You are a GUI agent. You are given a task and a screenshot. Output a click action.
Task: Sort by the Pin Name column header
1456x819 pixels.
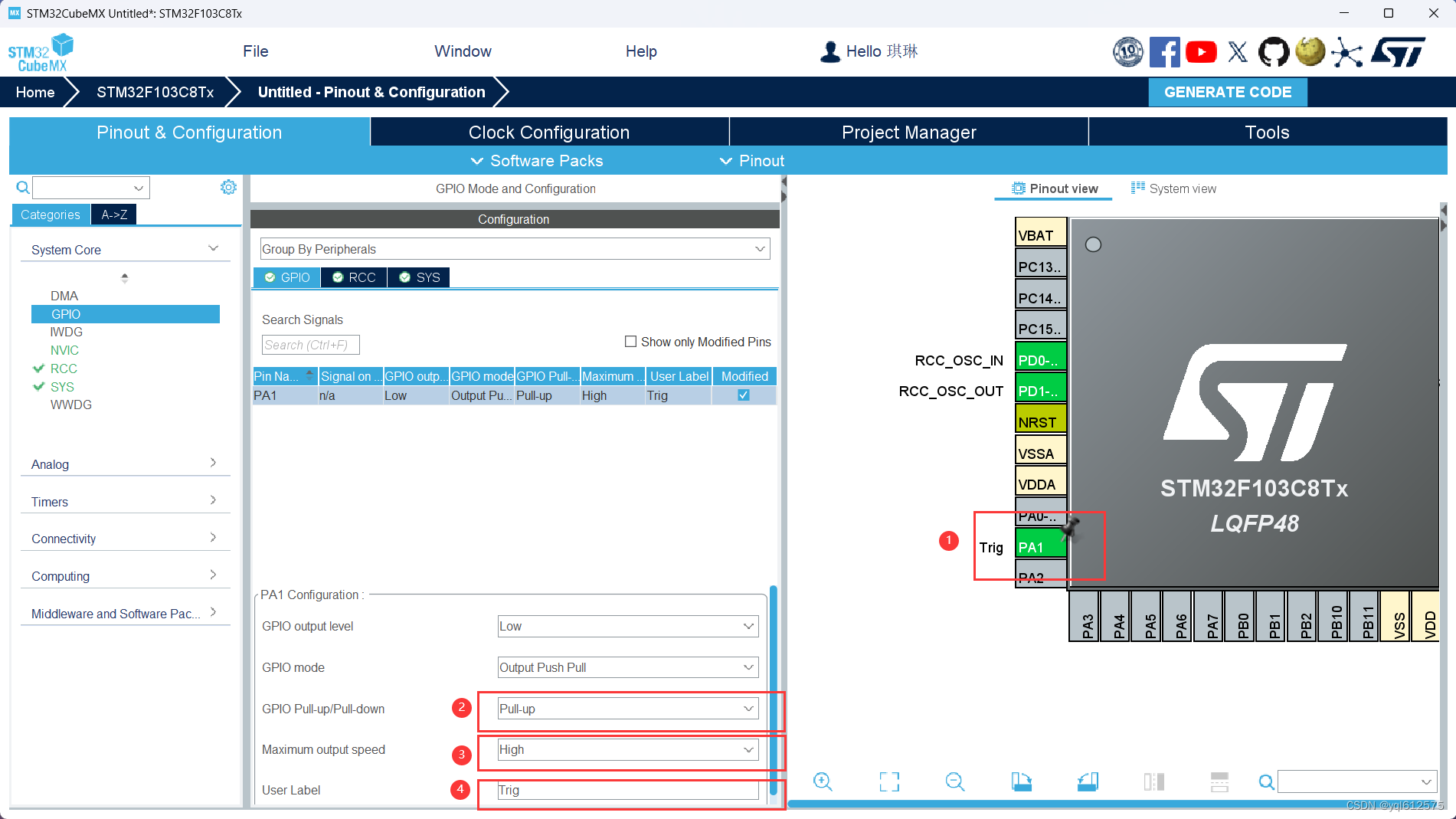click(284, 376)
